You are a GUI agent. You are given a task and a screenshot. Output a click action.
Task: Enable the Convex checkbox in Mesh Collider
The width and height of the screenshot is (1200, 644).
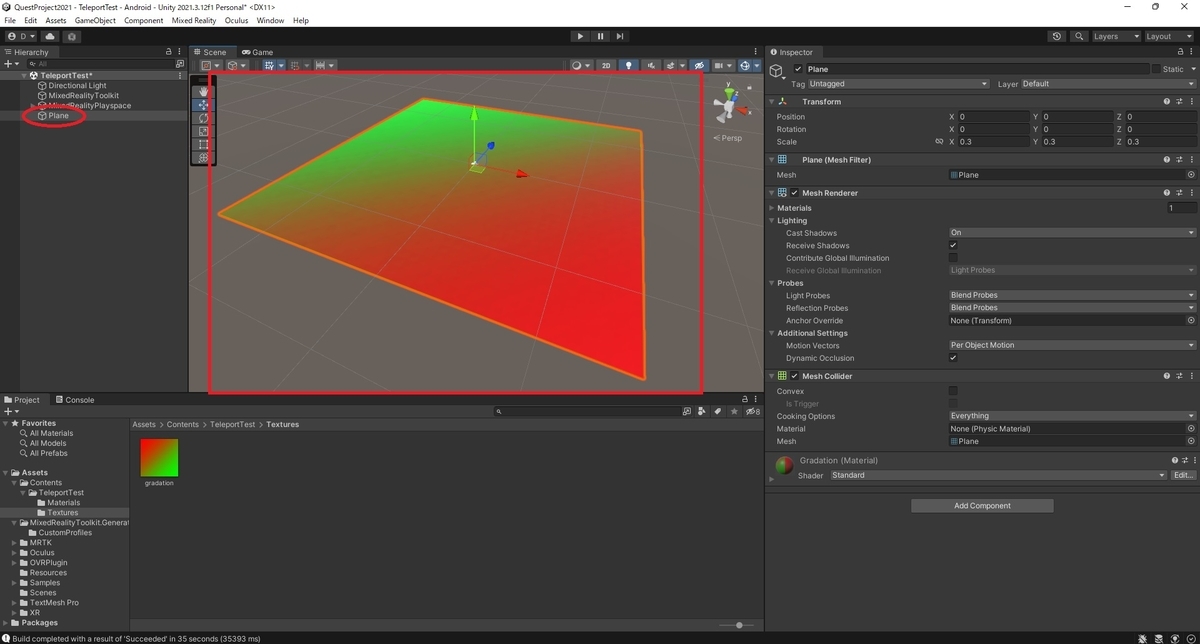pos(953,391)
